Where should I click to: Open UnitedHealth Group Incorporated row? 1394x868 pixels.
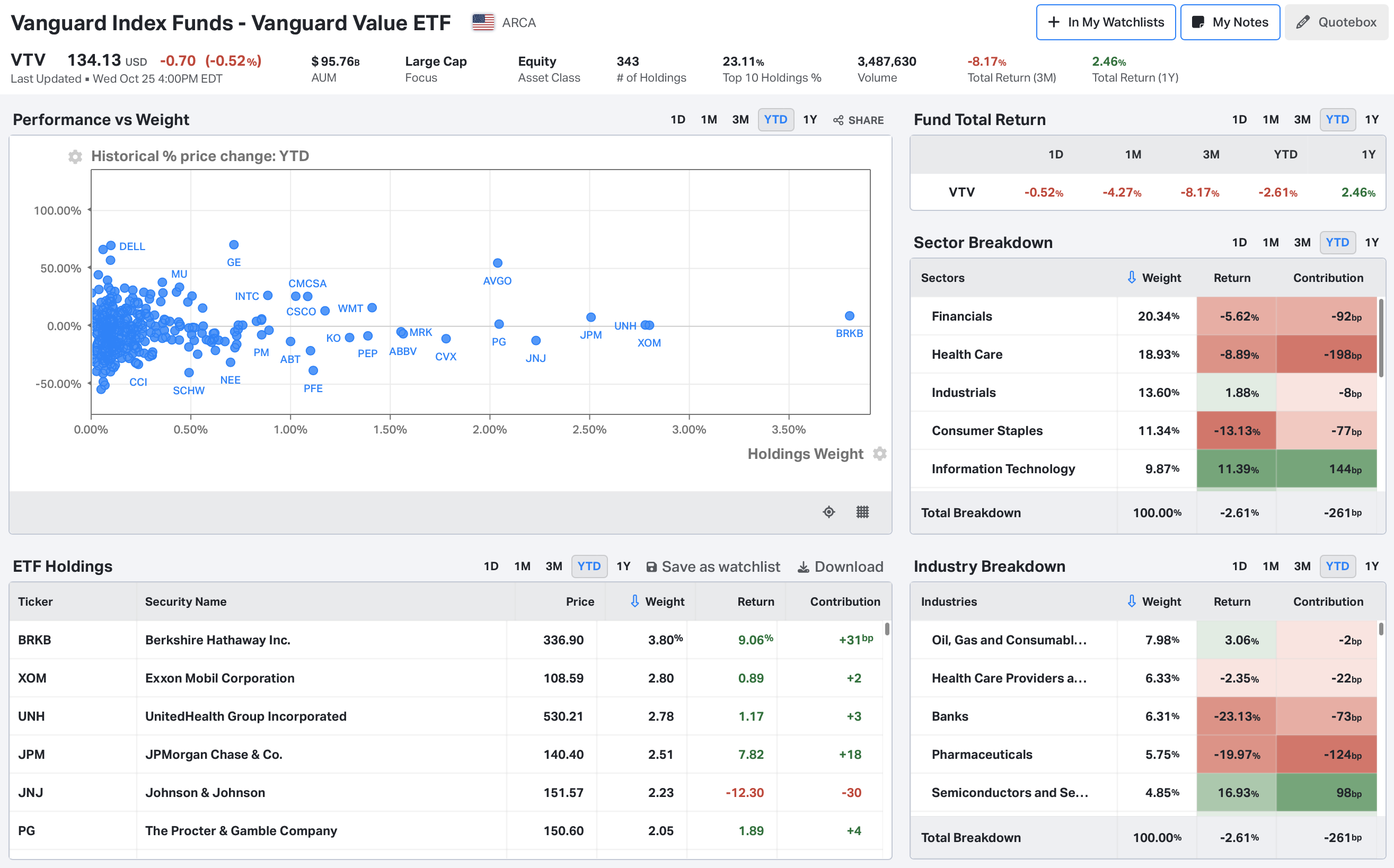pyautogui.click(x=446, y=716)
